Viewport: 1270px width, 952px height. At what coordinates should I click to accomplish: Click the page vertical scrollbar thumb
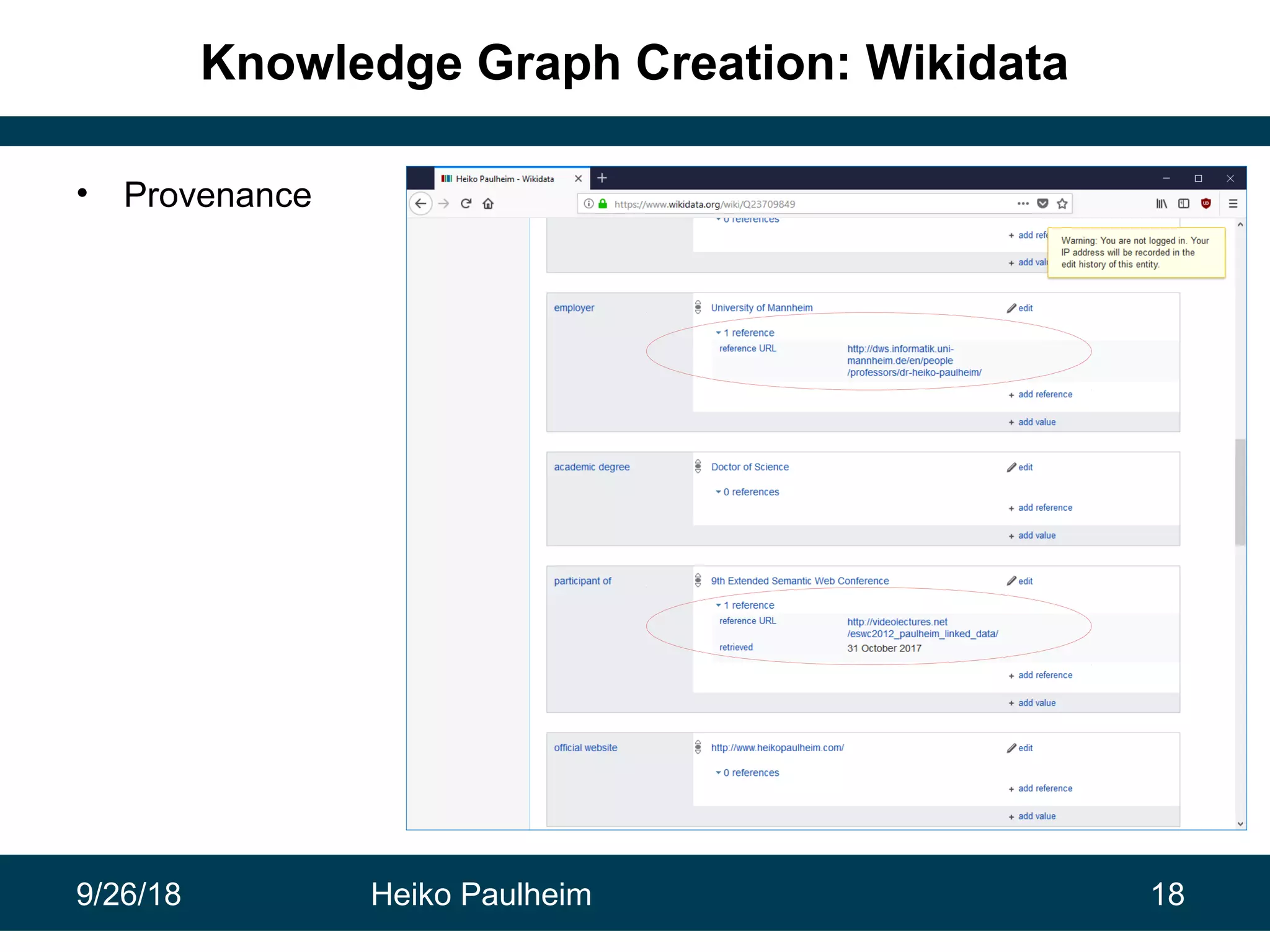[1240, 492]
